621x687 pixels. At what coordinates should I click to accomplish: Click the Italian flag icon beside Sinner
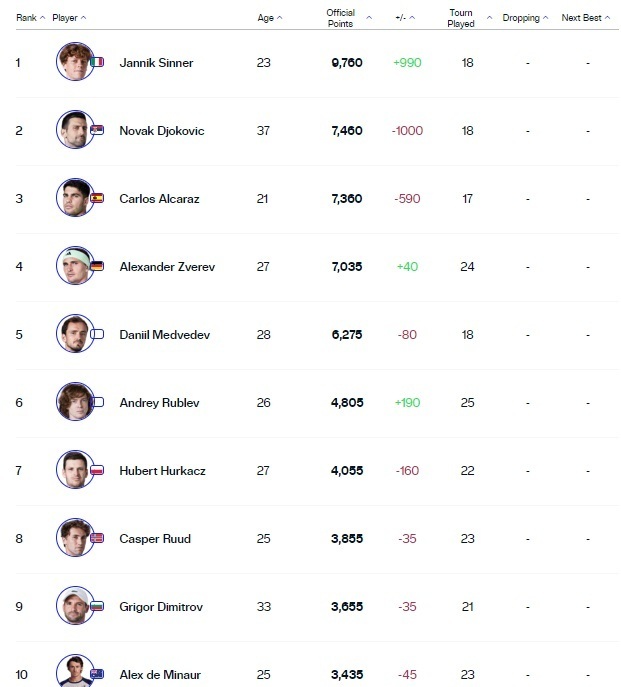[x=97, y=62]
